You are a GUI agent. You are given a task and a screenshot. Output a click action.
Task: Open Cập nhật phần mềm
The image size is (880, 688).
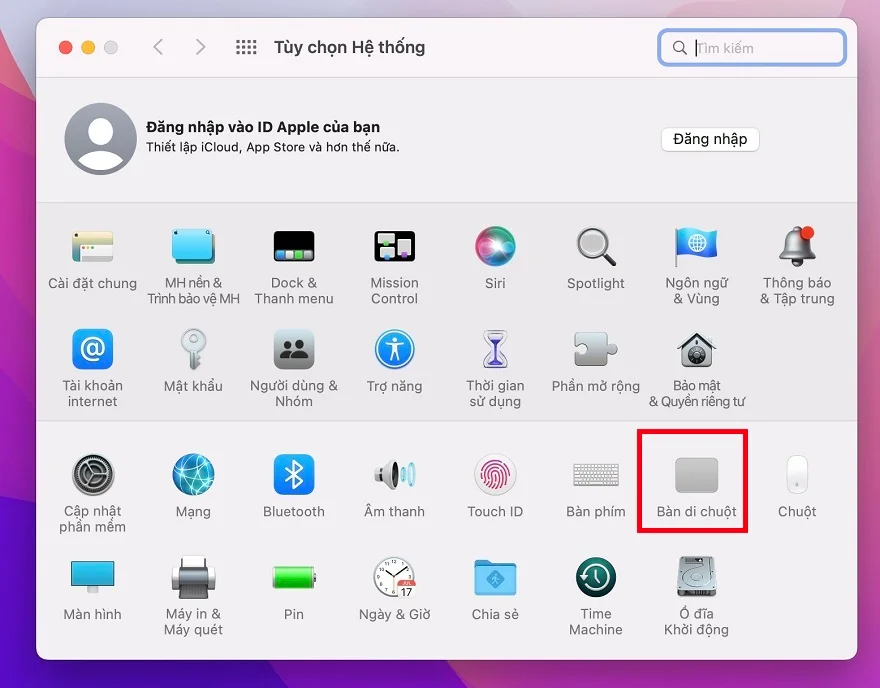pyautogui.click(x=92, y=480)
